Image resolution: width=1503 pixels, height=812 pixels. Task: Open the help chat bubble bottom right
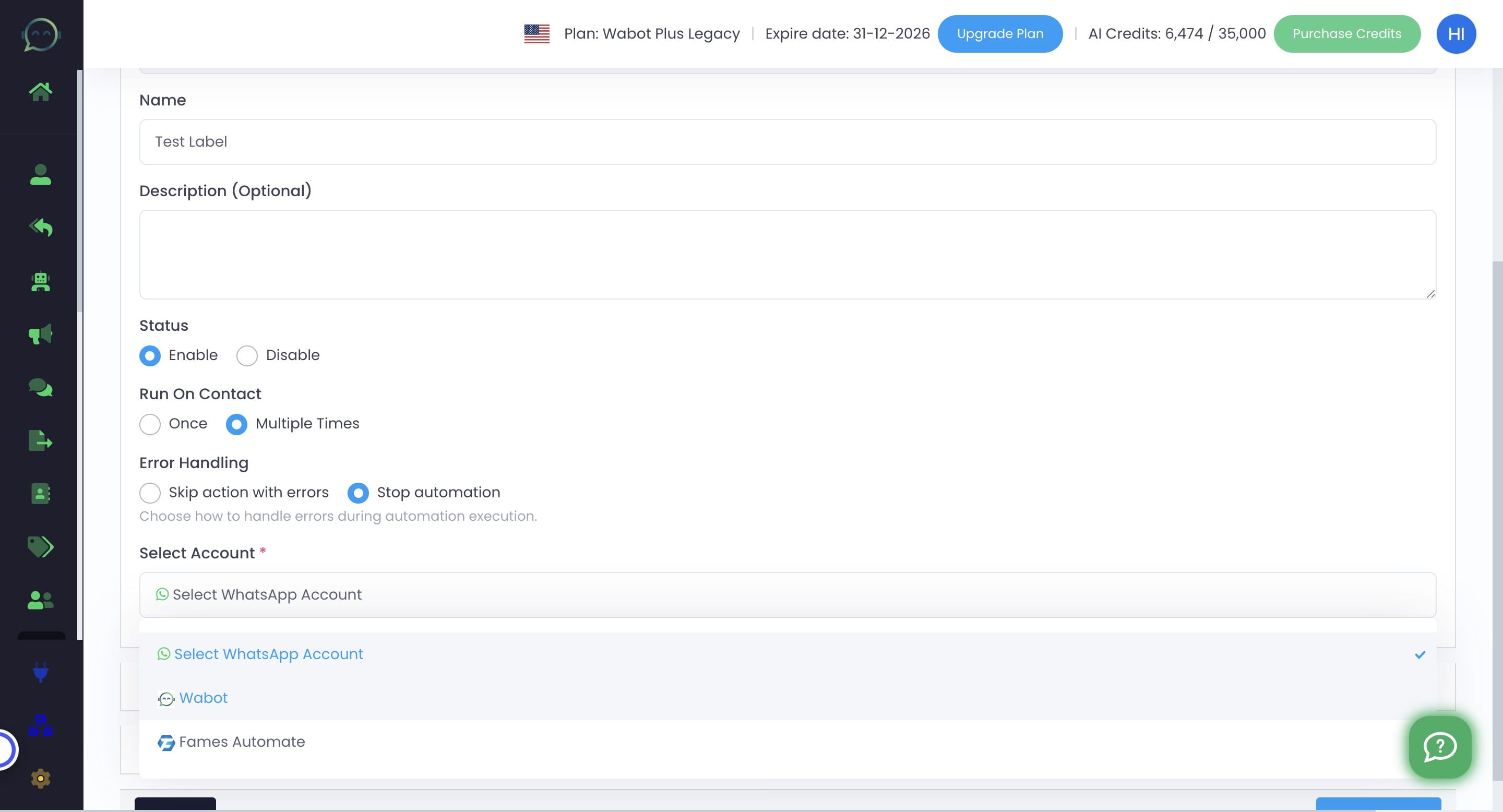(x=1439, y=747)
